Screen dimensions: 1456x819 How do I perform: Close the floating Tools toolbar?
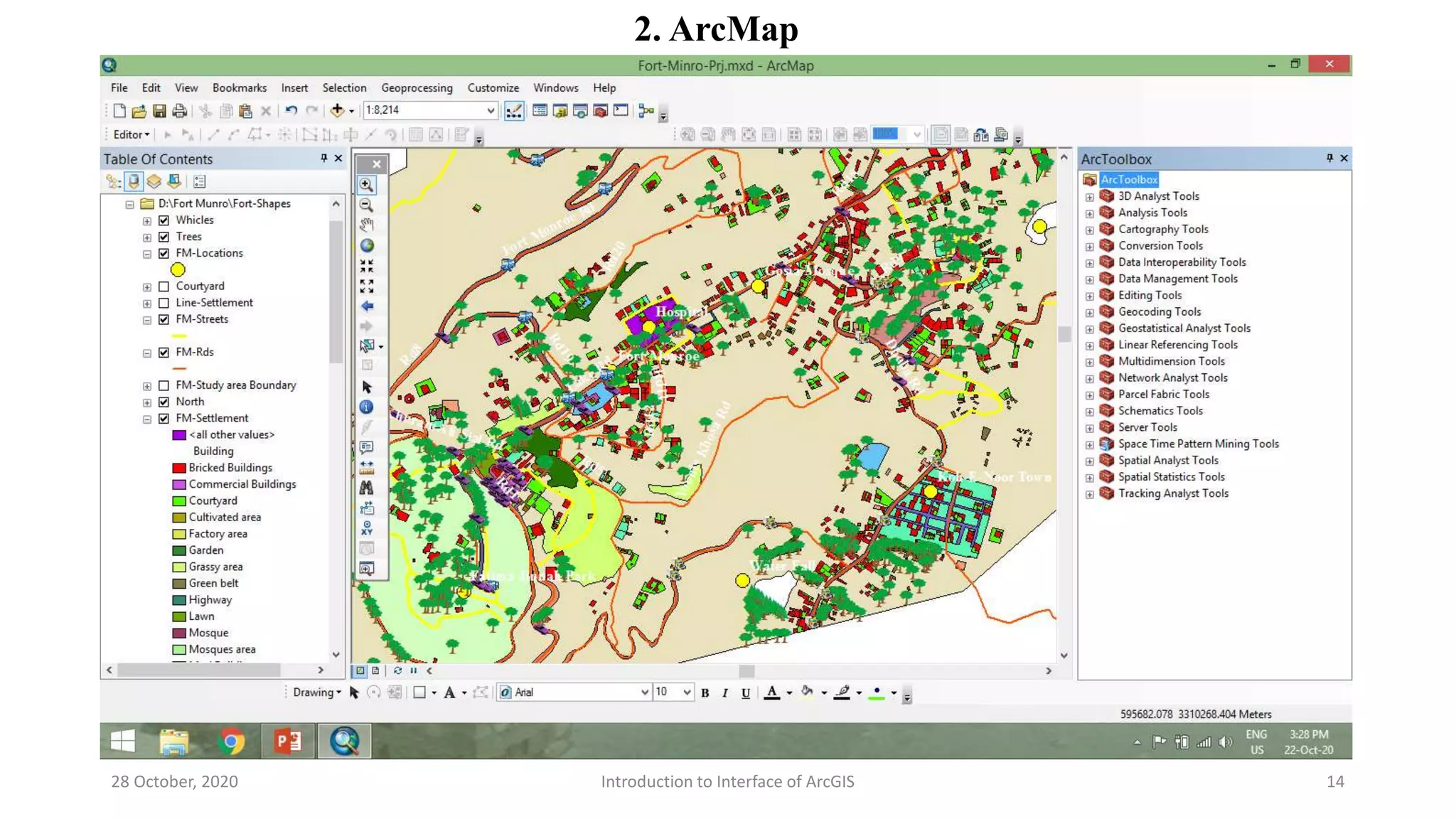point(377,165)
